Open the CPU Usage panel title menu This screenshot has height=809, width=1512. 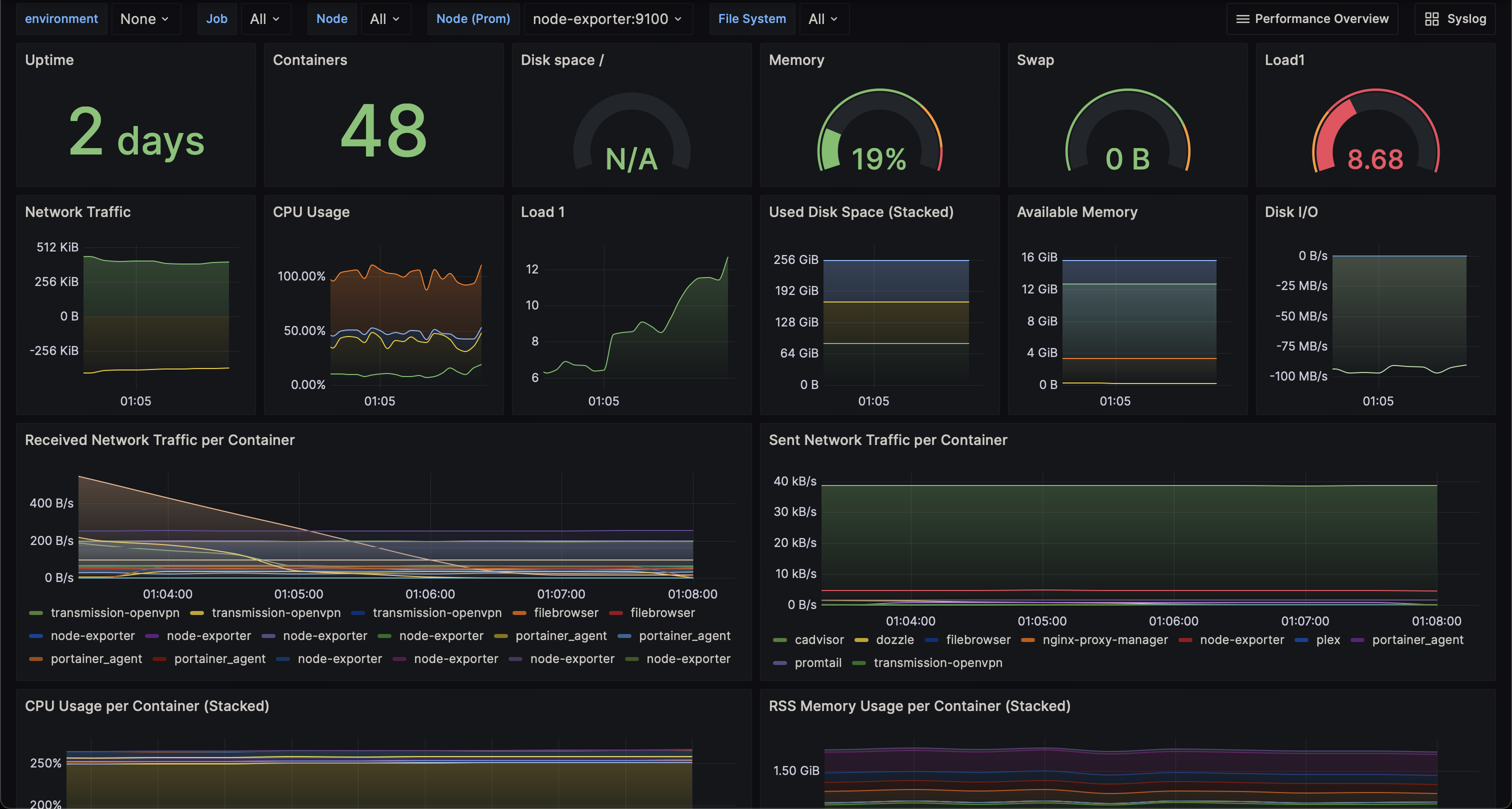(311, 212)
